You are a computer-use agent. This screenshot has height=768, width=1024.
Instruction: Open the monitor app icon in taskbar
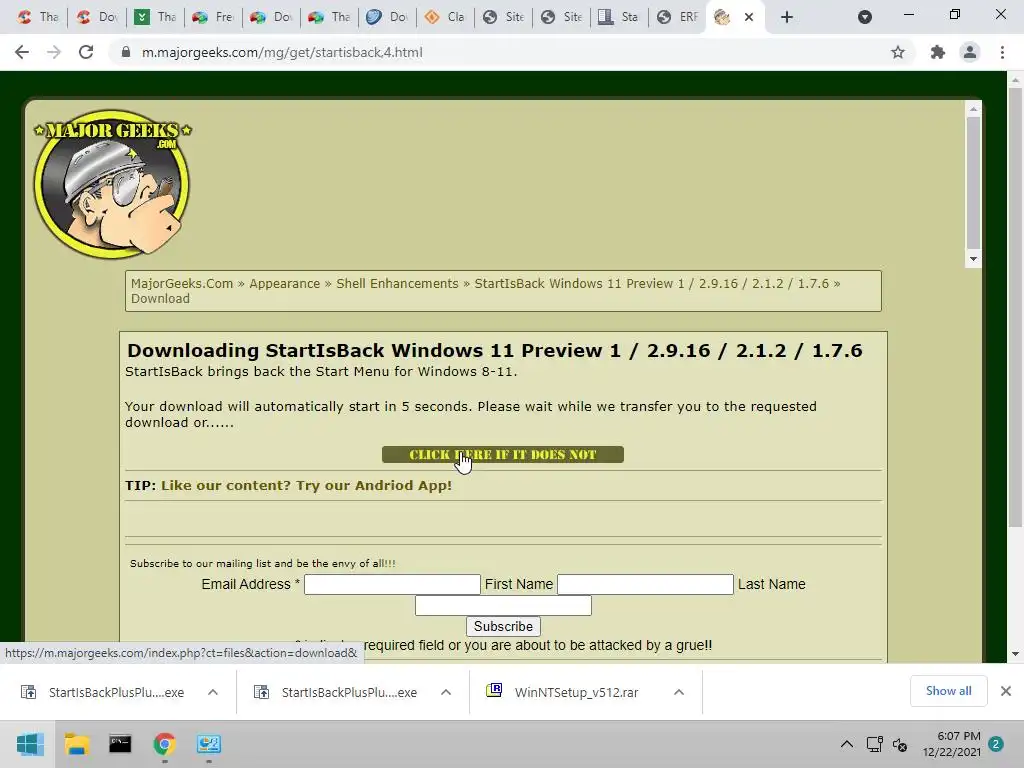[209, 744]
